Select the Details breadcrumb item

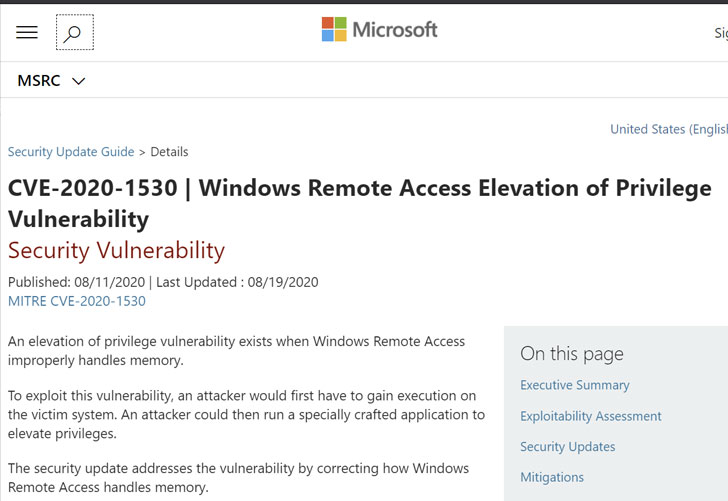pyautogui.click(x=169, y=152)
